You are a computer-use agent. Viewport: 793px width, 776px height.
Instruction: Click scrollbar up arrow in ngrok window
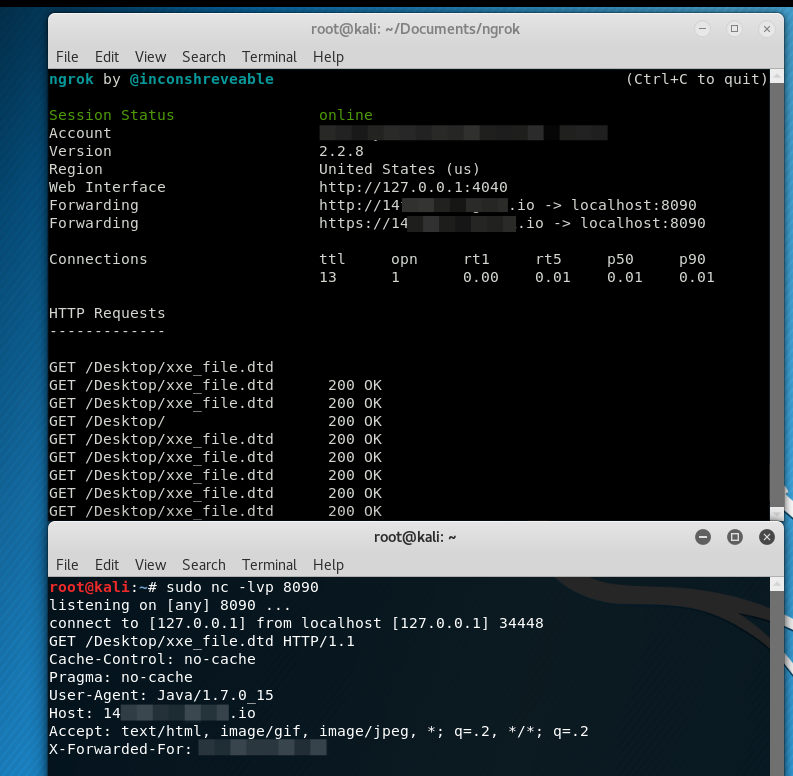coord(776,76)
